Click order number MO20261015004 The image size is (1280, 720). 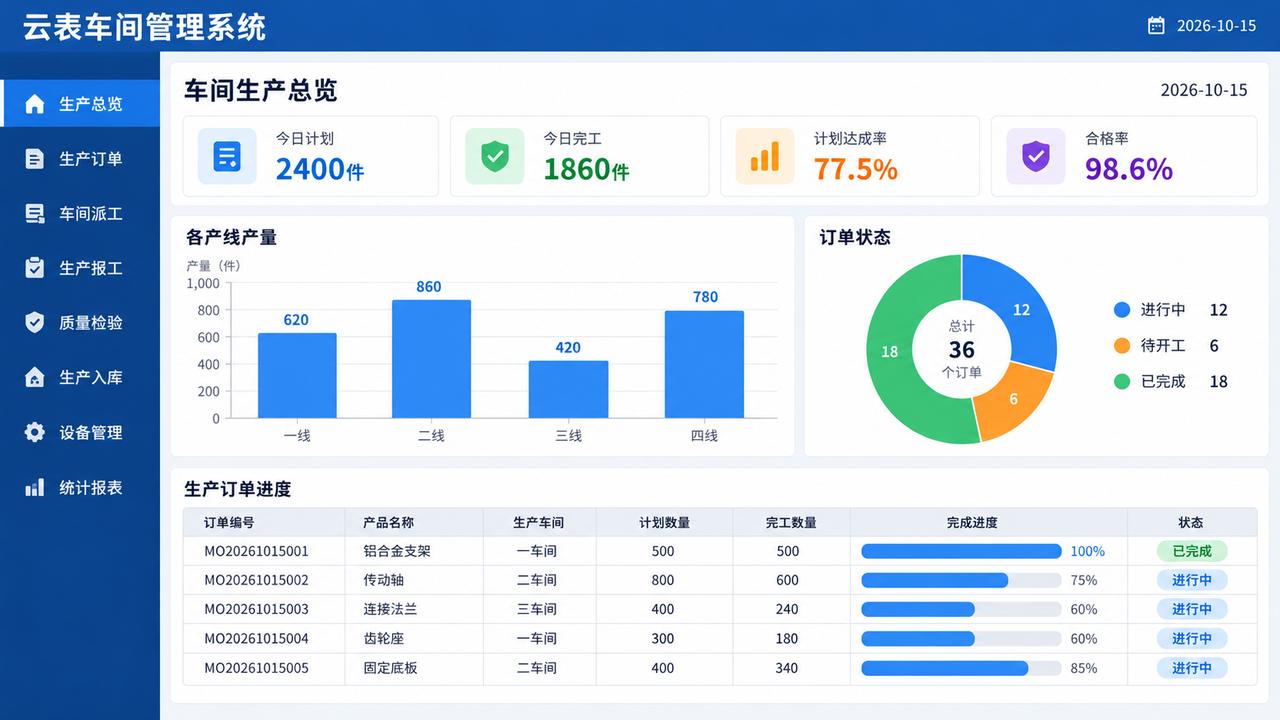[256, 638]
